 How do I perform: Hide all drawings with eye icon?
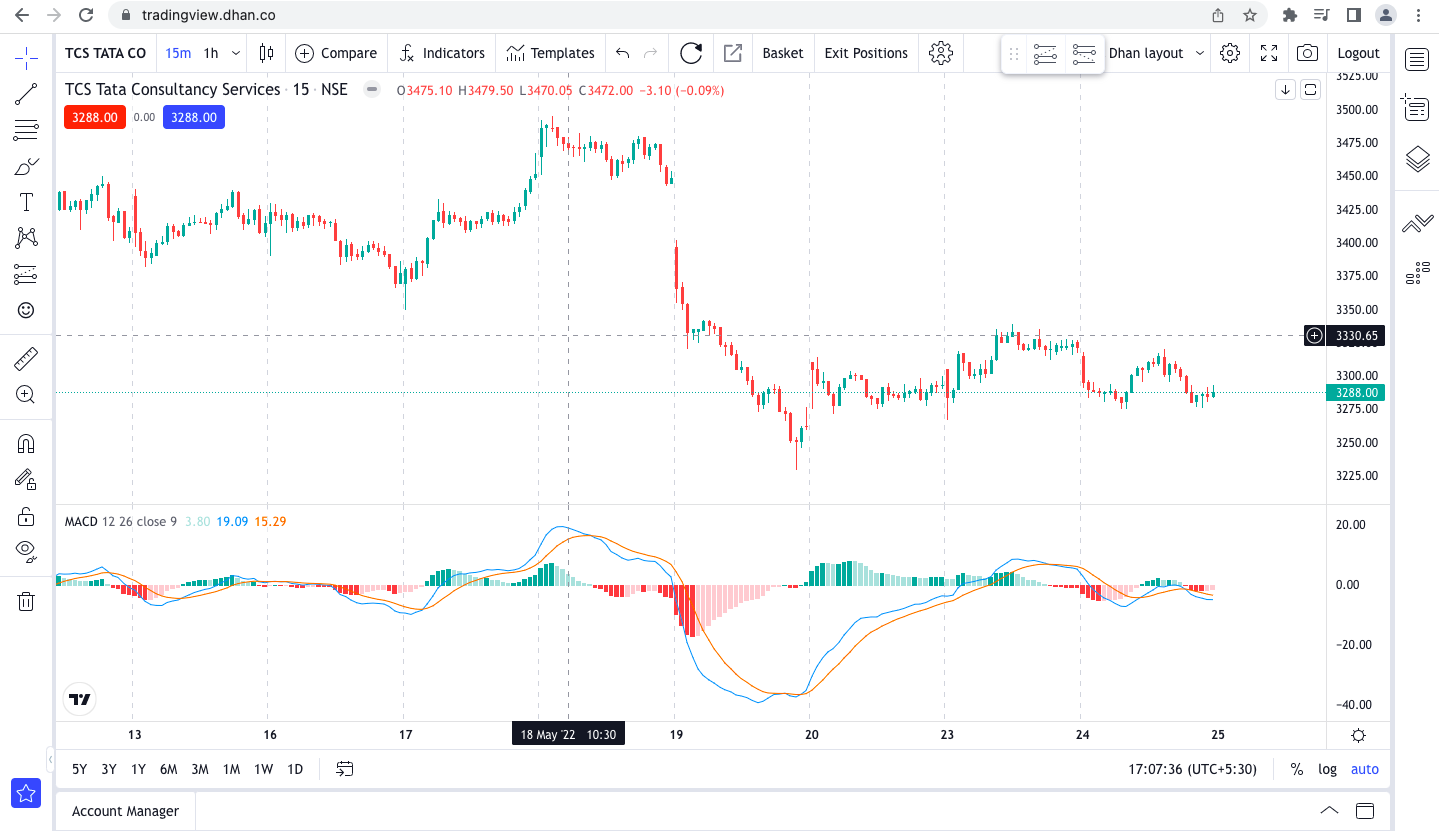tap(26, 551)
